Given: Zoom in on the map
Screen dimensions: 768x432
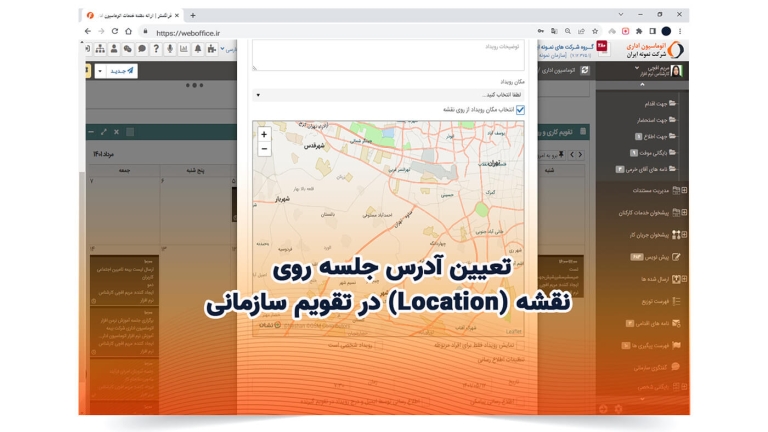Looking at the screenshot, I should [x=264, y=134].
